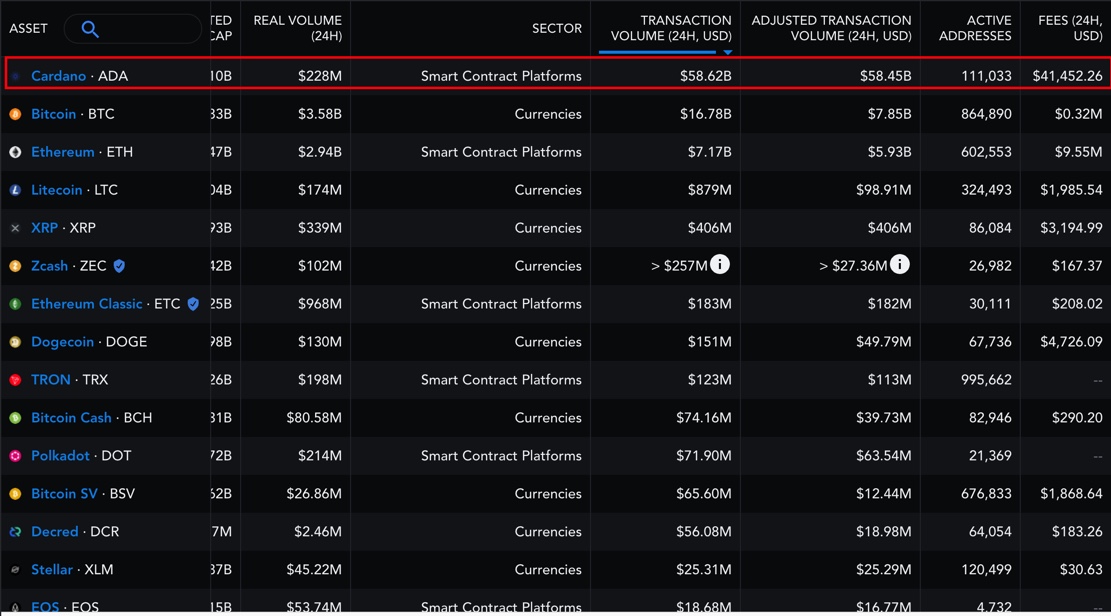Click Cardano sector Smart Contract Platforms
The height and width of the screenshot is (616, 1111).
(x=501, y=76)
